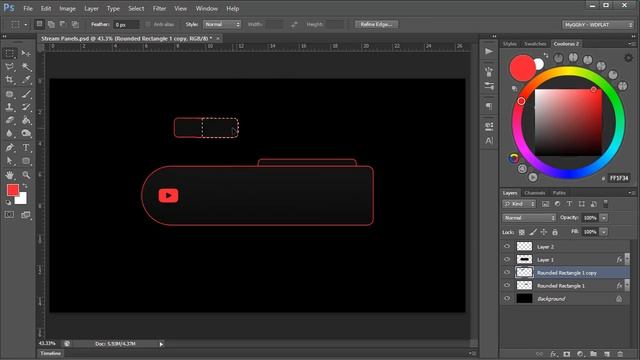The image size is (640, 360).
Task: Close the Stream Panels.psd document tab
Action: pos(218,38)
